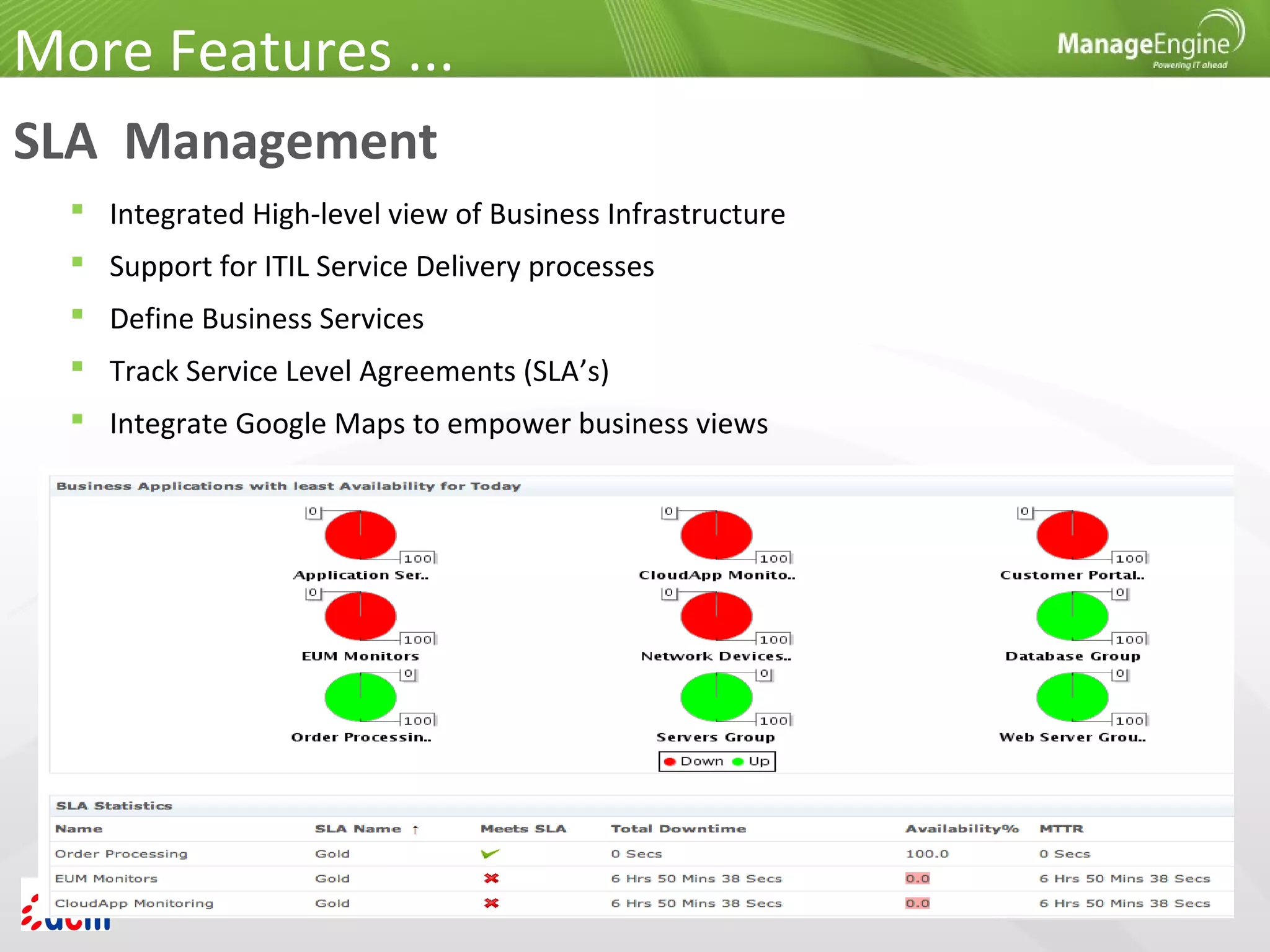The height and width of the screenshot is (952, 1270).
Task: Click the Customer Portal.. label
Action: click(1072, 575)
